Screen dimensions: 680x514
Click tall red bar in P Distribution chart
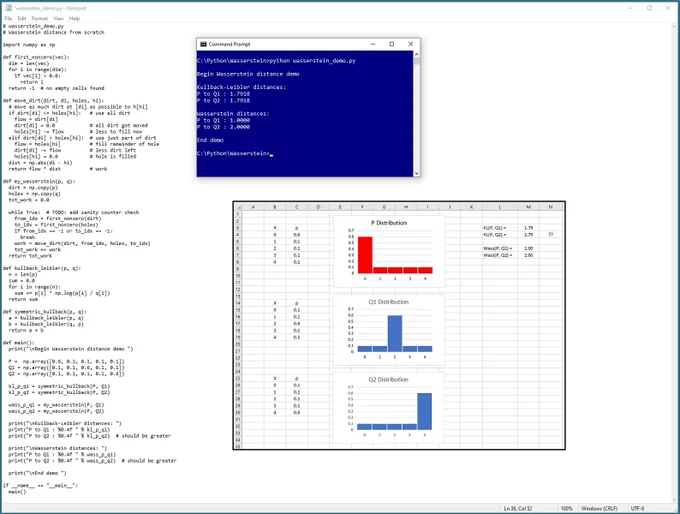pos(365,255)
